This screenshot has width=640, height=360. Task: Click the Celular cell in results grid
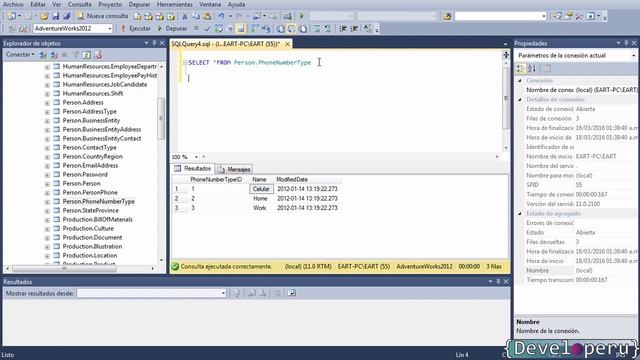tap(261, 189)
